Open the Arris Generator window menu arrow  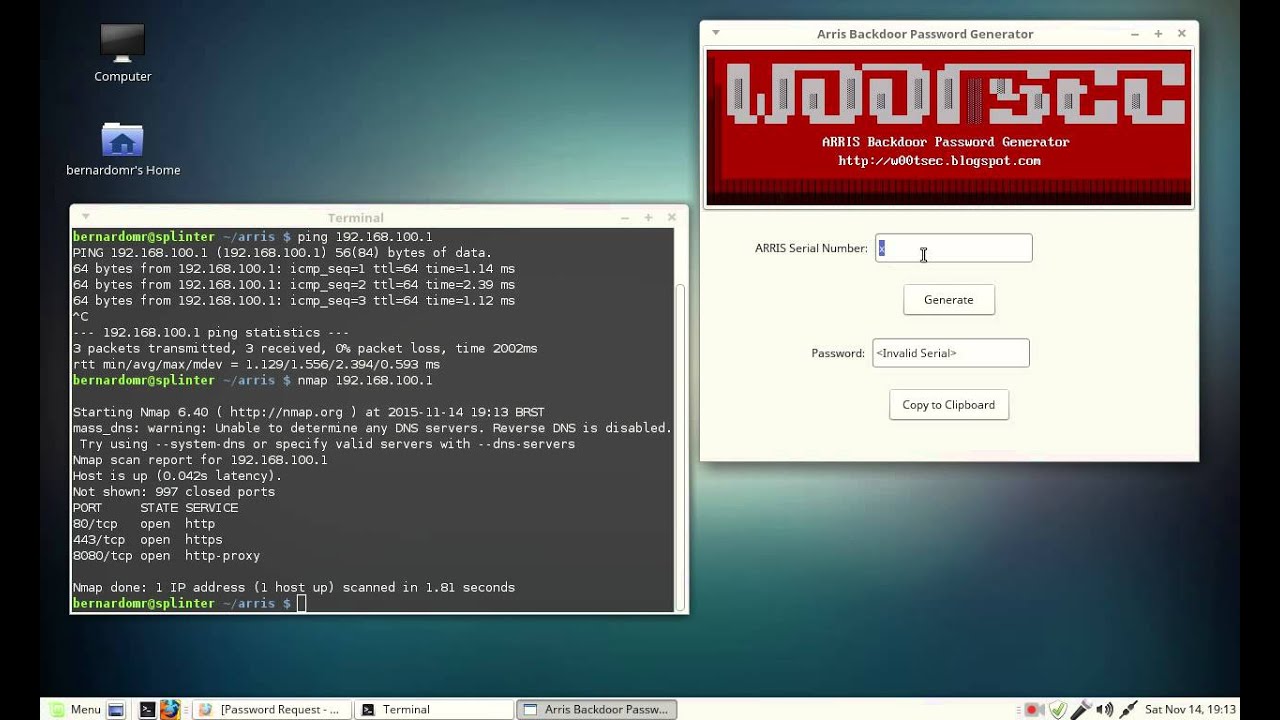(715, 33)
